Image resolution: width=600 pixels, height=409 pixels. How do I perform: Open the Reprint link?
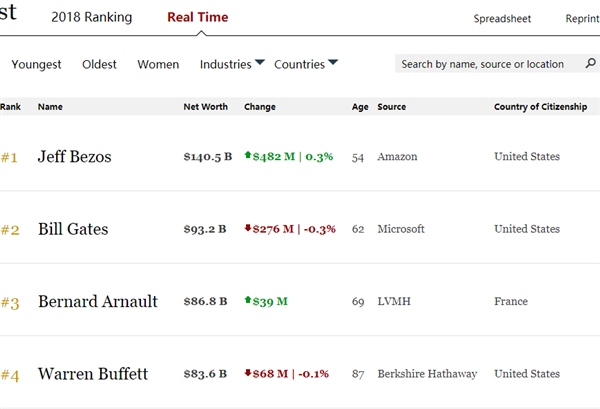tap(581, 19)
